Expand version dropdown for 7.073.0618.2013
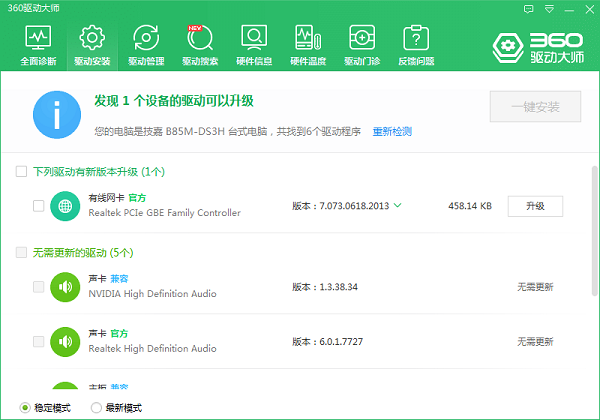 click(398, 206)
